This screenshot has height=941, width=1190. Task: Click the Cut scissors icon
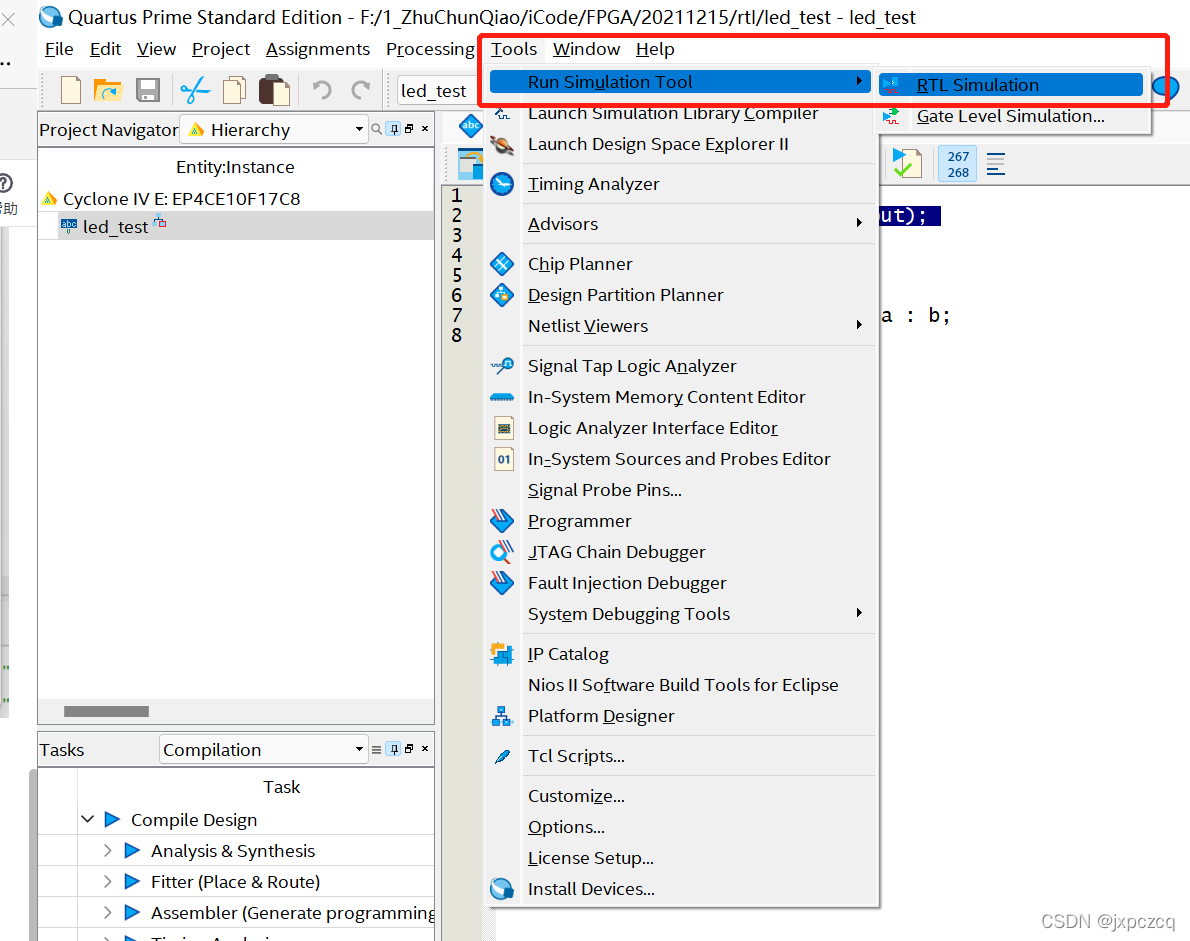[195, 90]
